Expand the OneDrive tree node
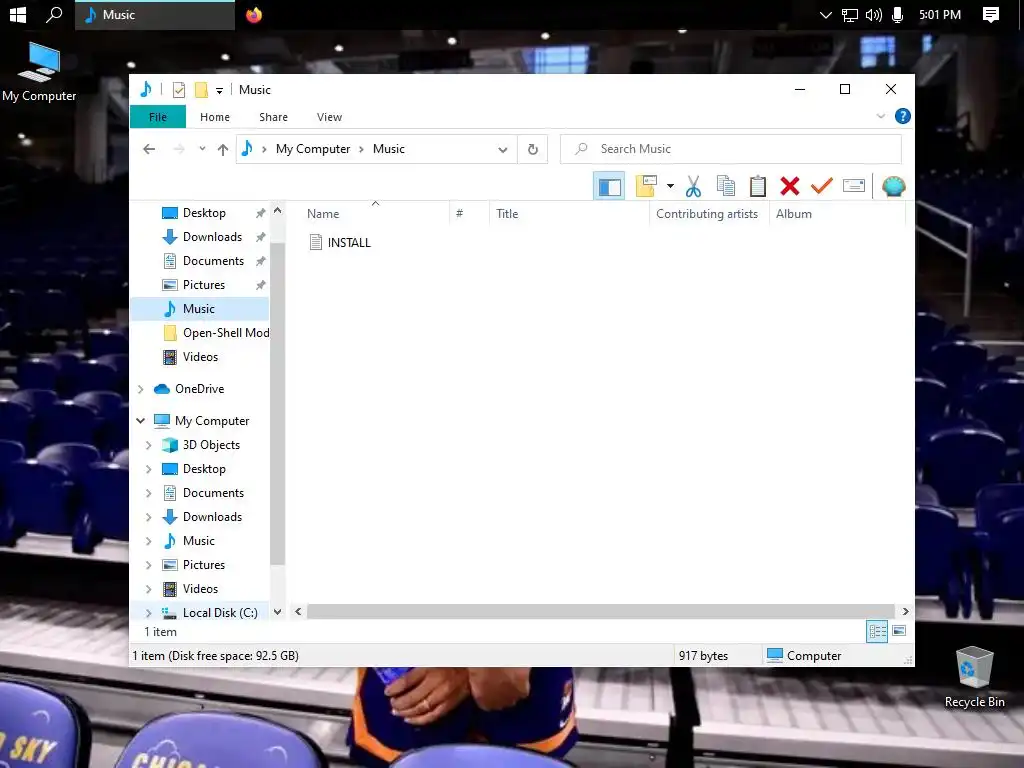This screenshot has width=1024, height=768. (140, 389)
